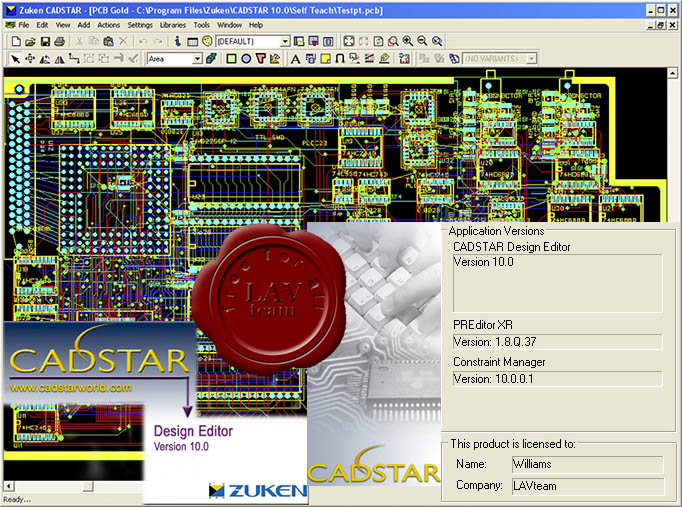
Task: Click the Paste clipboard icon
Action: [108, 41]
